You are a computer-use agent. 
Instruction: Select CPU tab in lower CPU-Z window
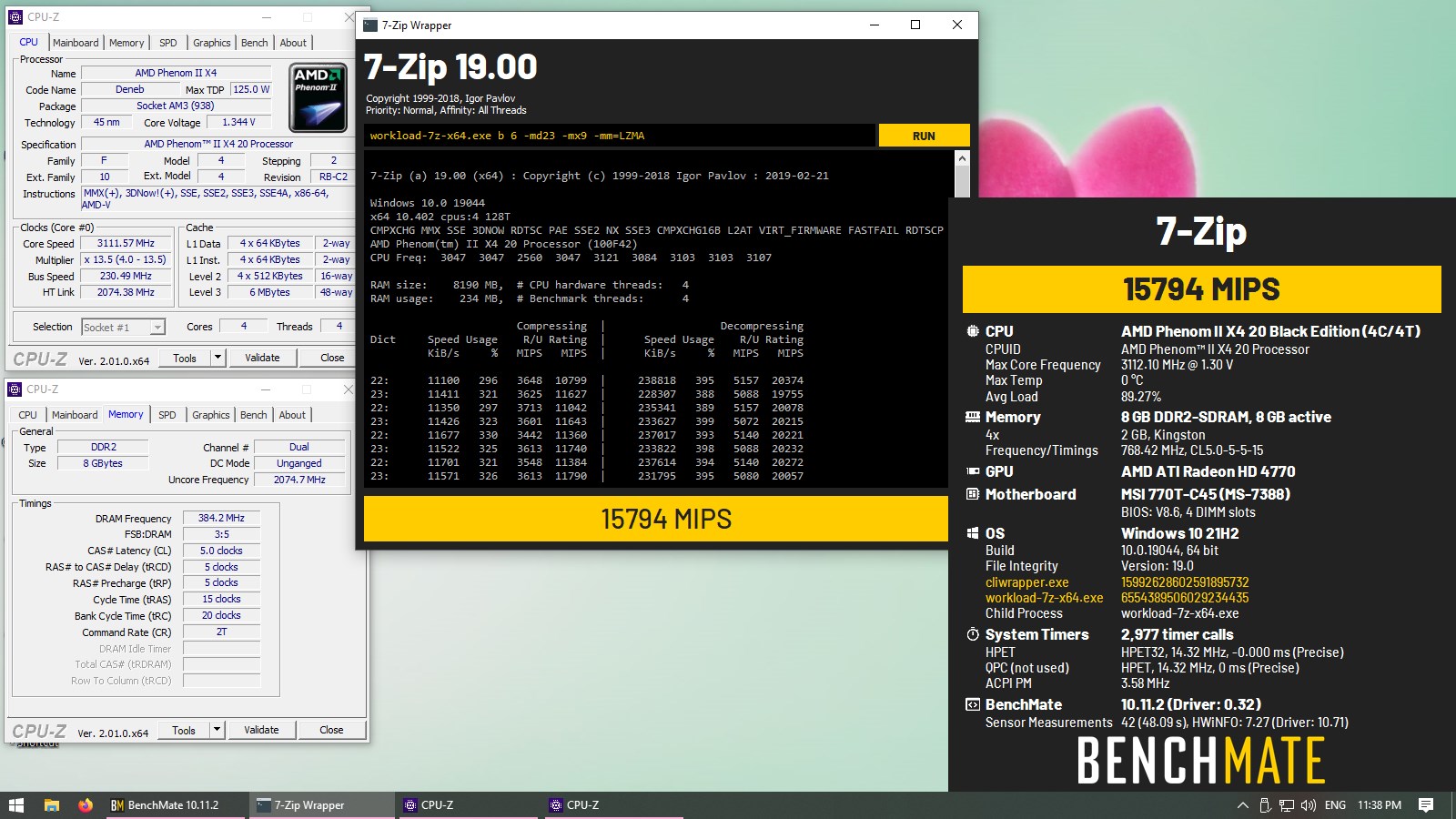[x=28, y=415]
